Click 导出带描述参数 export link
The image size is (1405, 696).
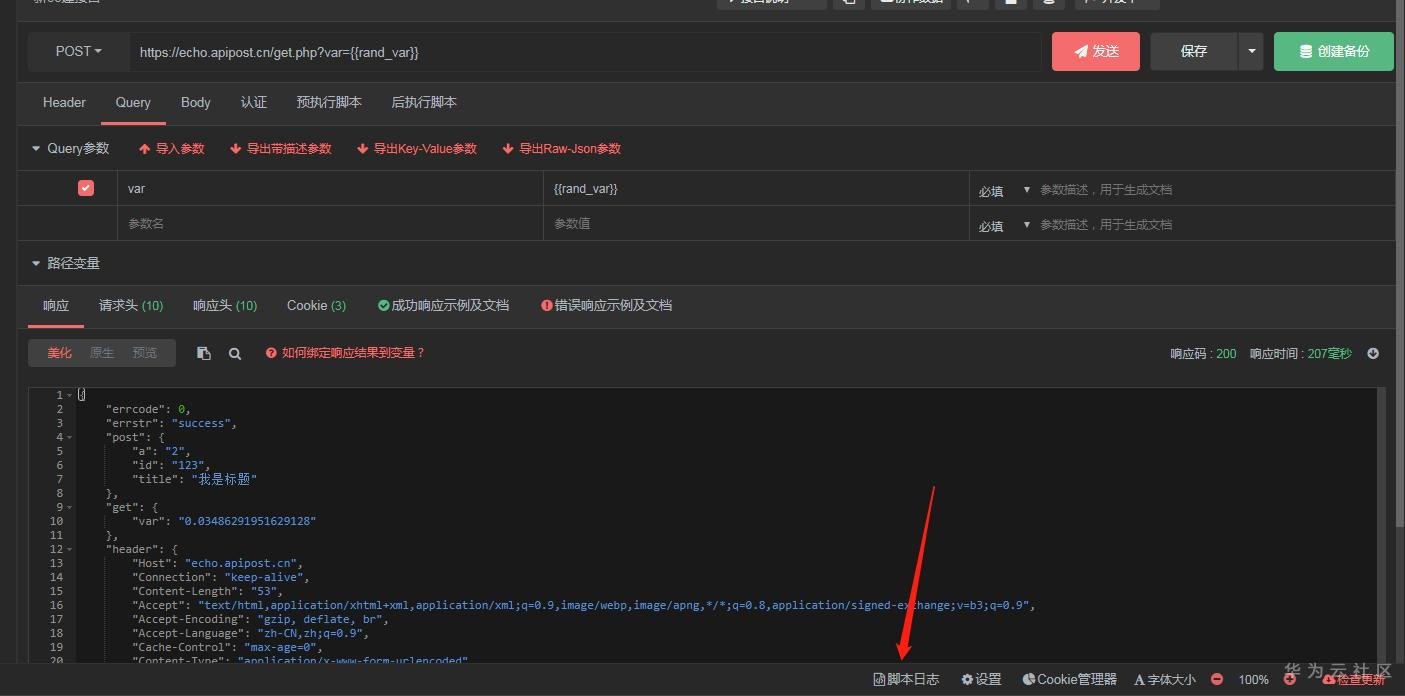281,148
